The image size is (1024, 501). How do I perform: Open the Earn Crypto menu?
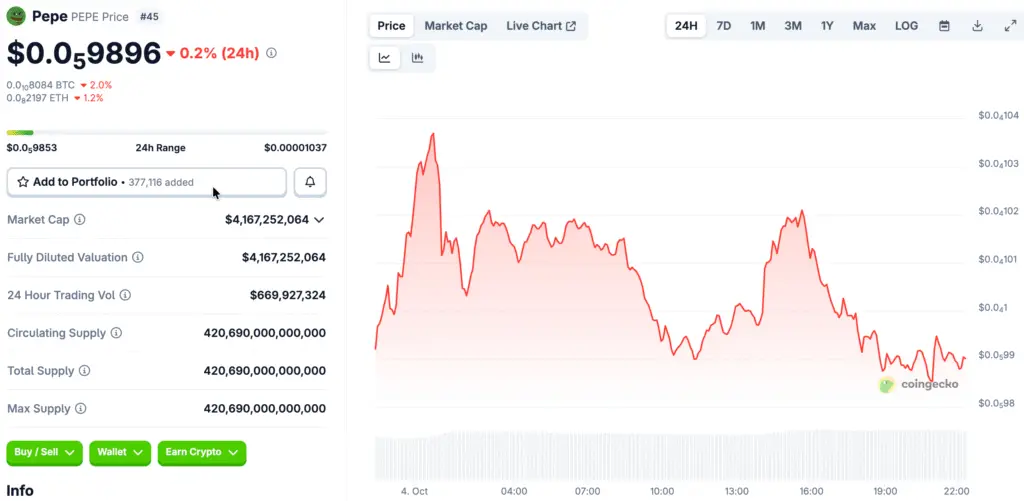pyautogui.click(x=201, y=453)
